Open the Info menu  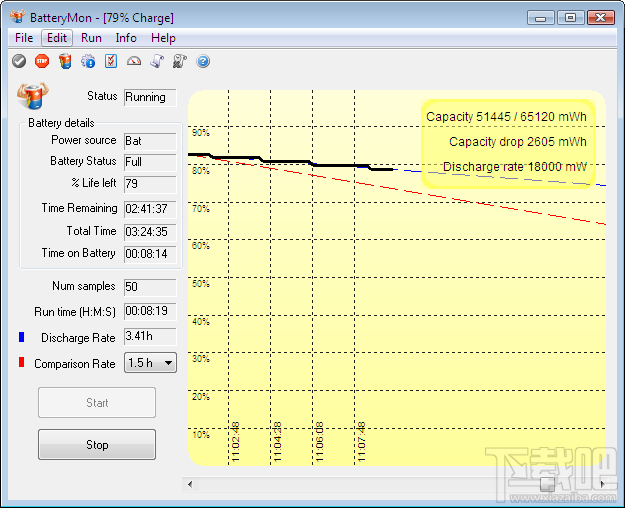pyautogui.click(x=126, y=38)
